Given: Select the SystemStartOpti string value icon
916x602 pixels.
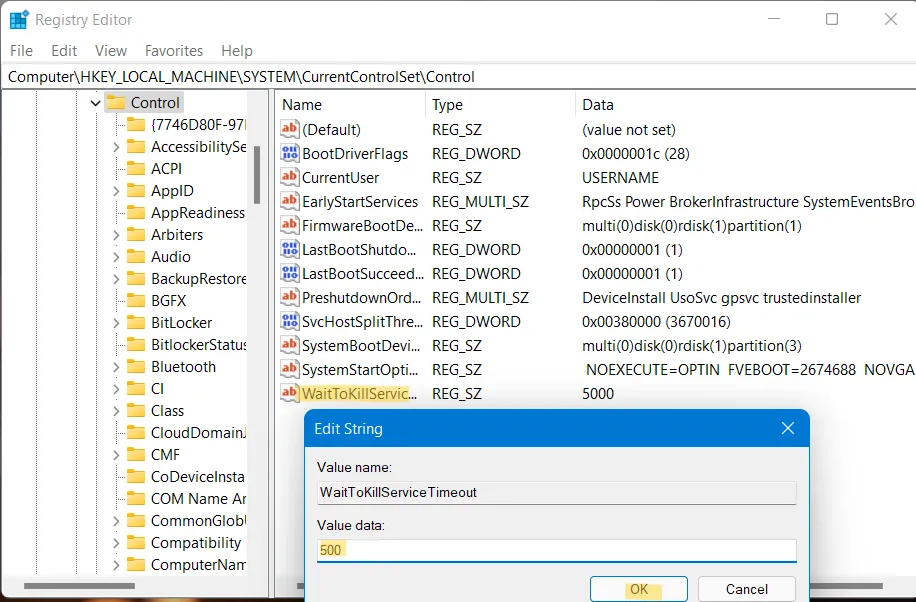Looking at the screenshot, I should pos(290,369).
